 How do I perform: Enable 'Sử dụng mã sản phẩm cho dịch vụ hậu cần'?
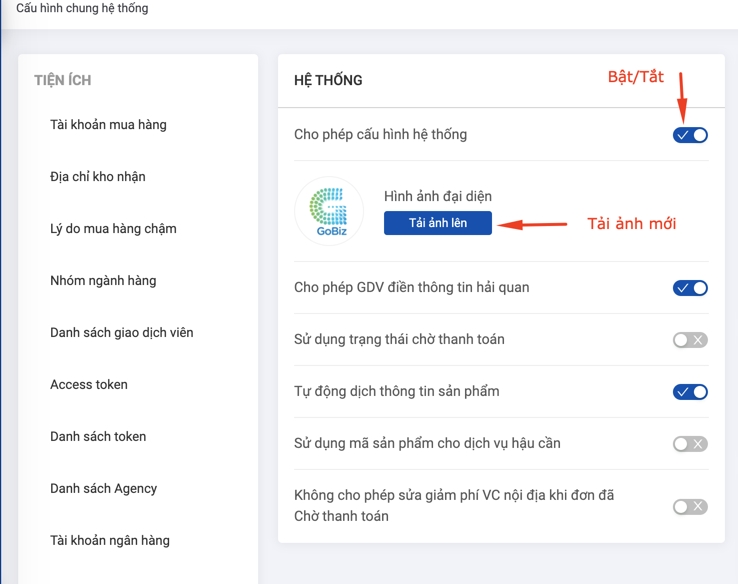[690, 444]
